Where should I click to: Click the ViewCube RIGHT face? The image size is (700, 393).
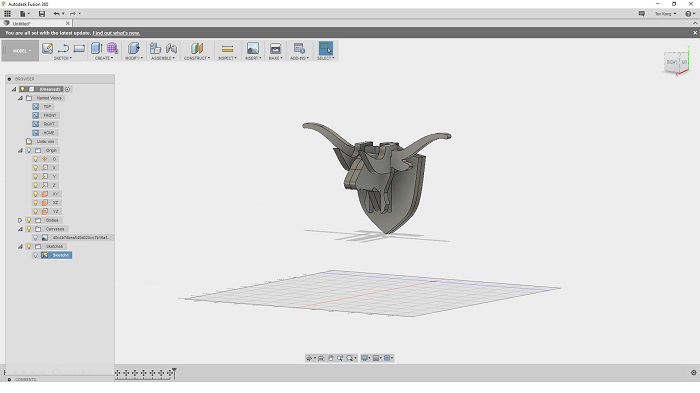(671, 62)
